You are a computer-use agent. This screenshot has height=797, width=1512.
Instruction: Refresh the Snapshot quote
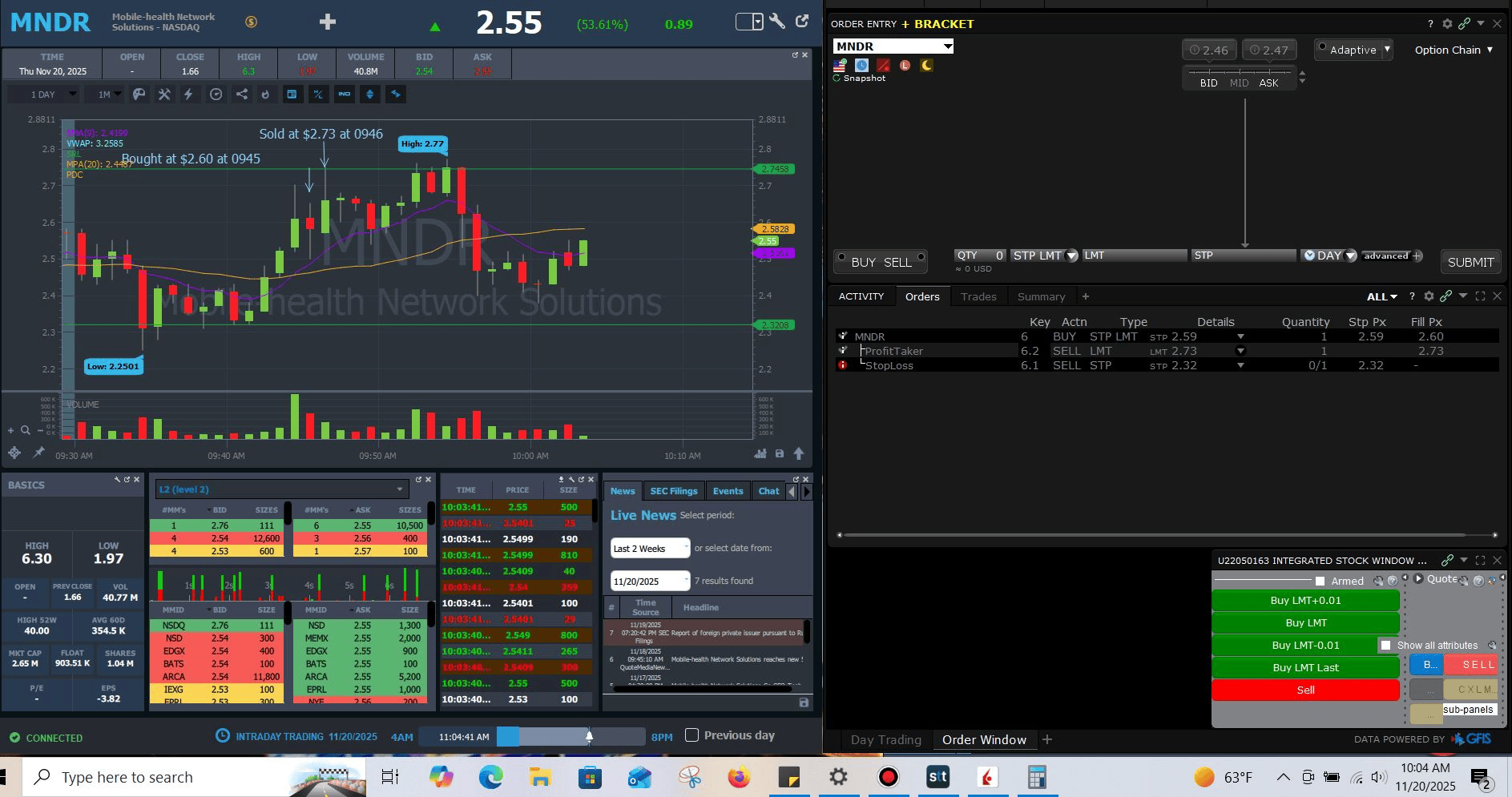tap(837, 78)
